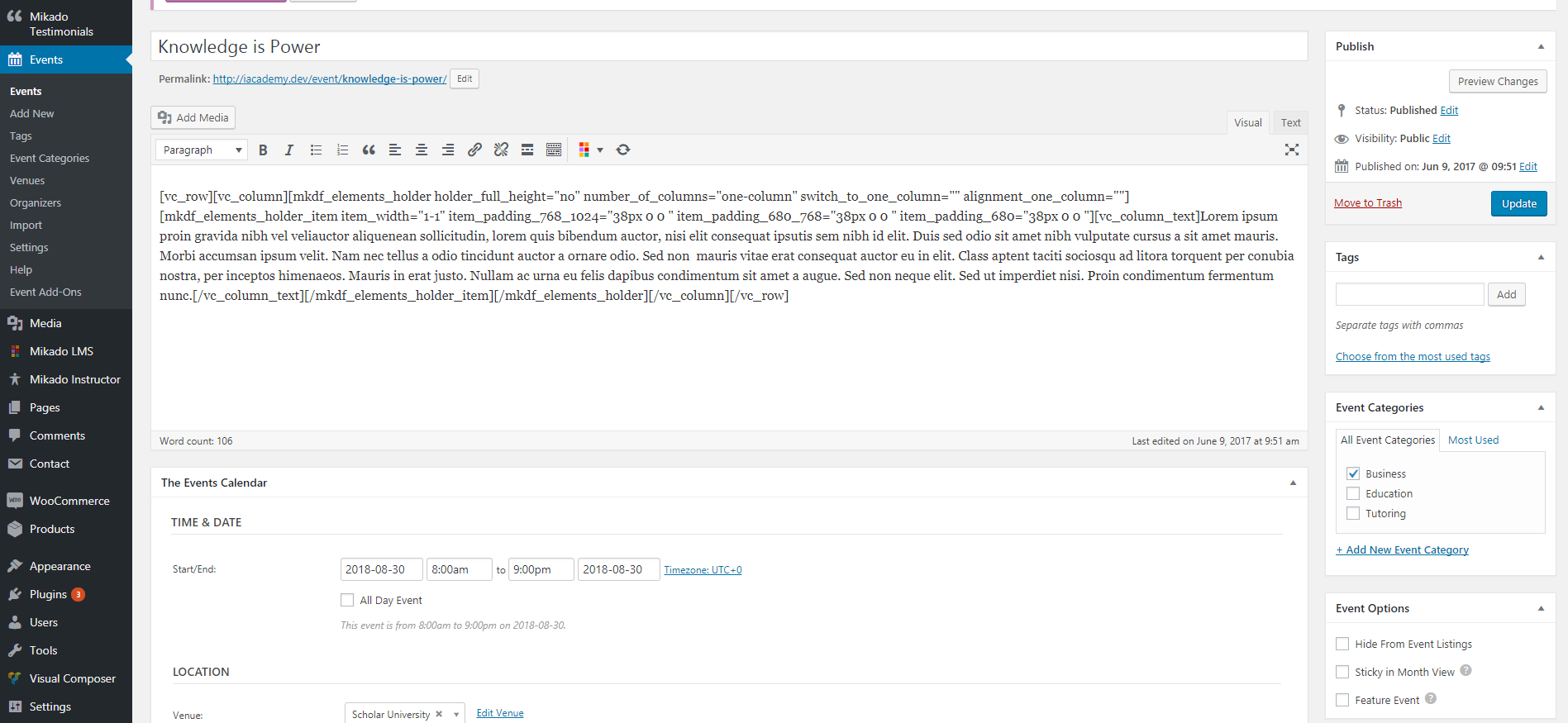
Task: Check the Education event category
Action: pyautogui.click(x=1353, y=493)
